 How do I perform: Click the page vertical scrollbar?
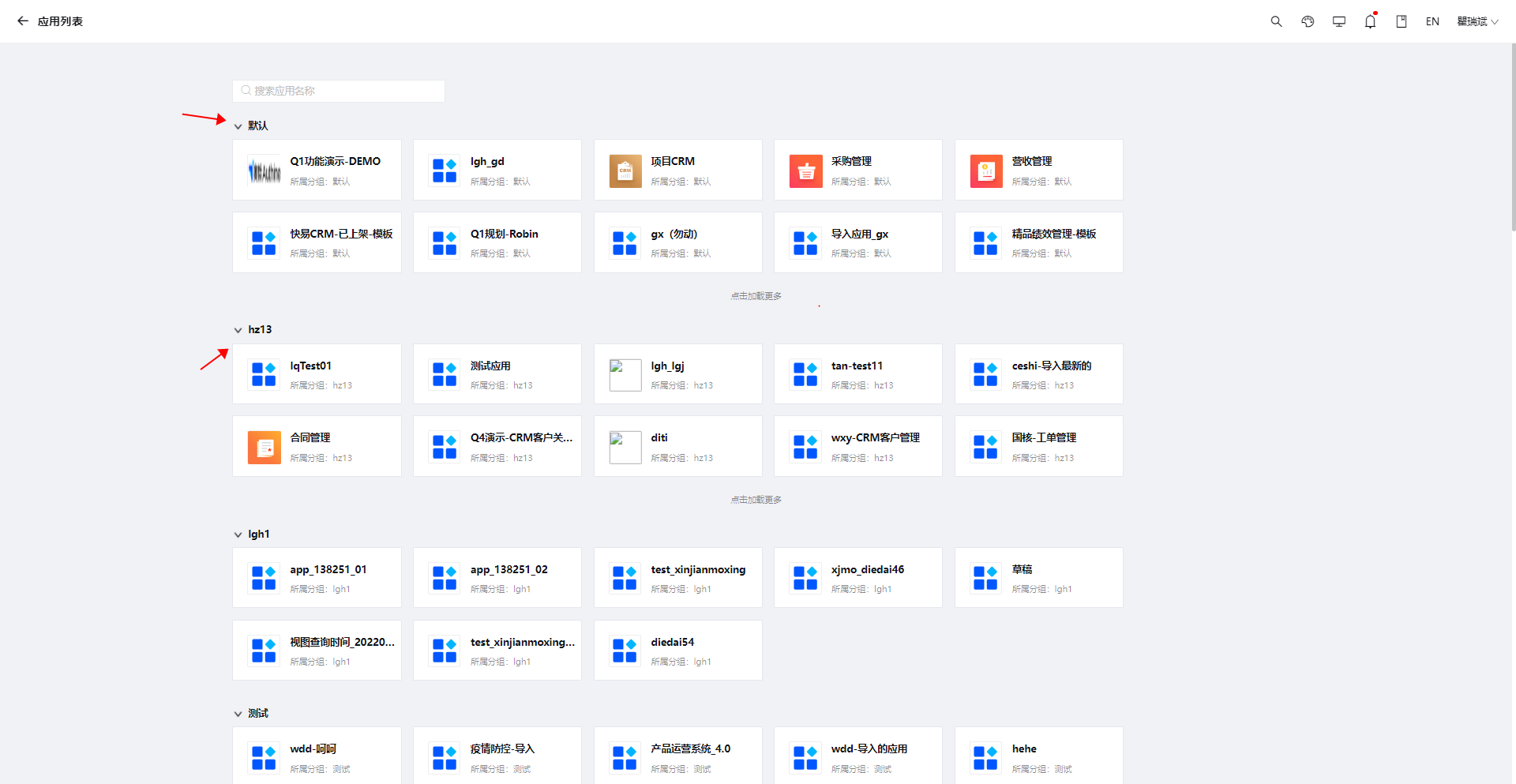1512,136
